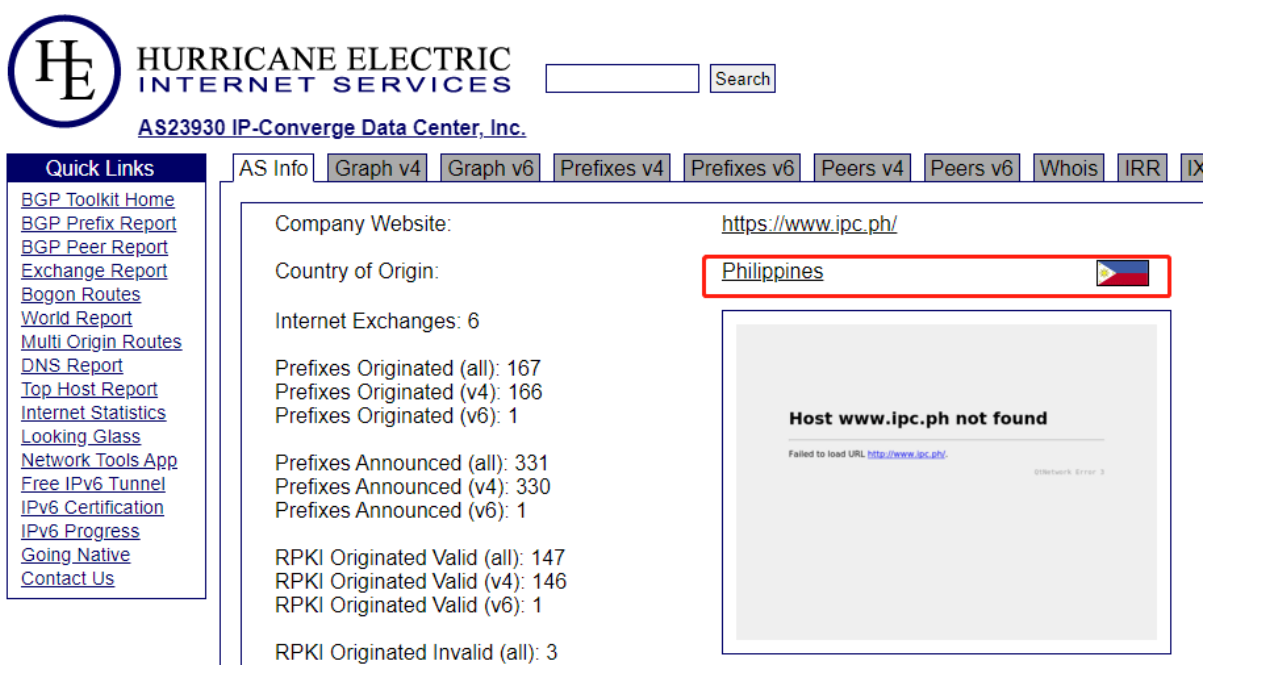Open the Free IPv6 Tunnel link
1278x691 pixels.
pyautogui.click(x=93, y=484)
